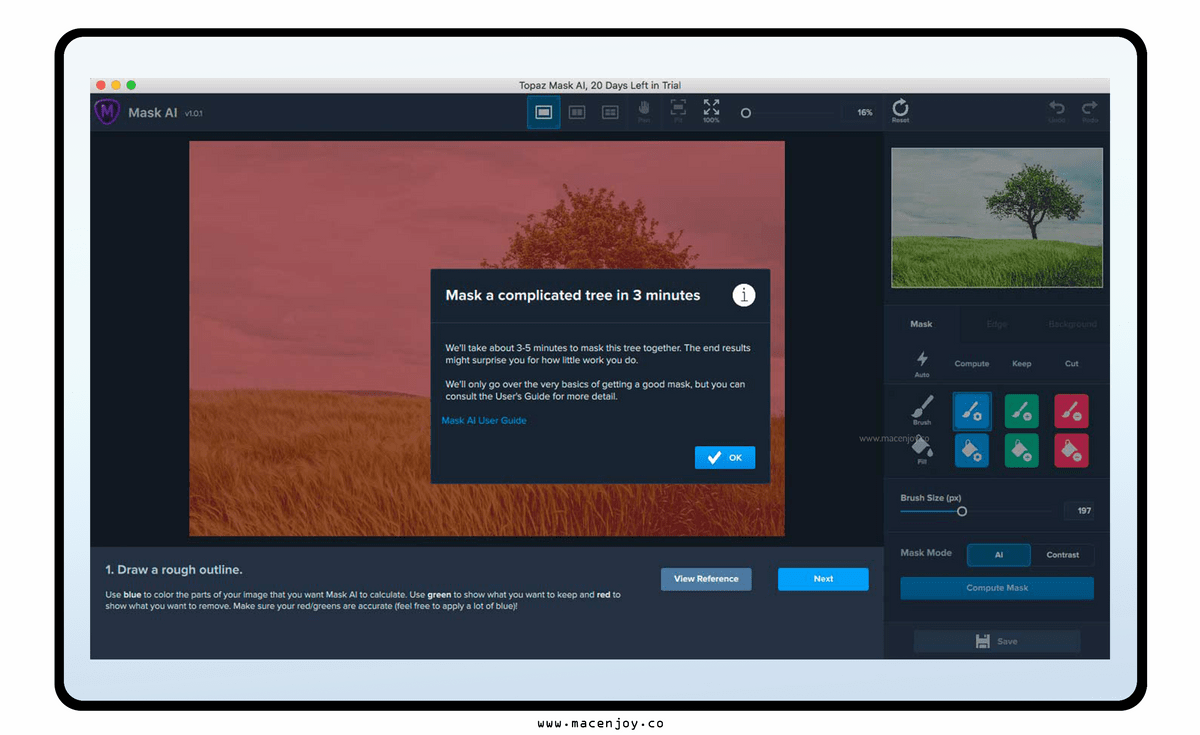Close the Topaz Mask AI window

coord(101,86)
